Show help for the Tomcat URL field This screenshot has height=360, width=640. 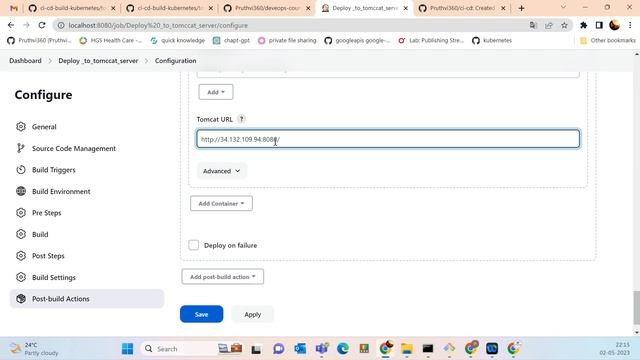coord(241,119)
